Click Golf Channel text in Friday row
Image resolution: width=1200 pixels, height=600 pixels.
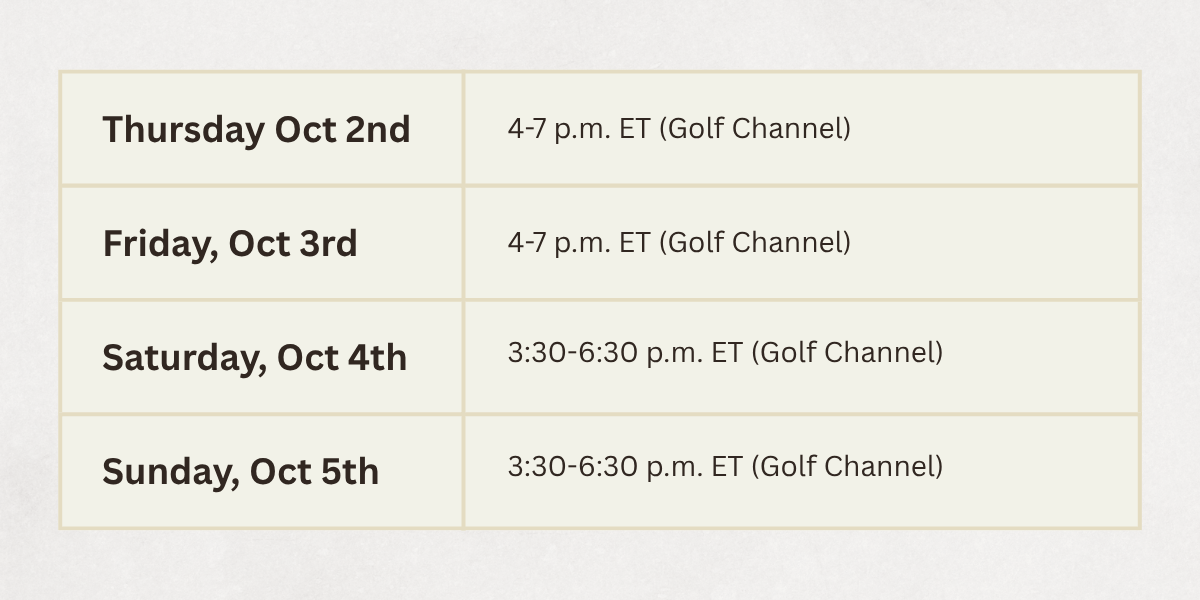[755, 243]
